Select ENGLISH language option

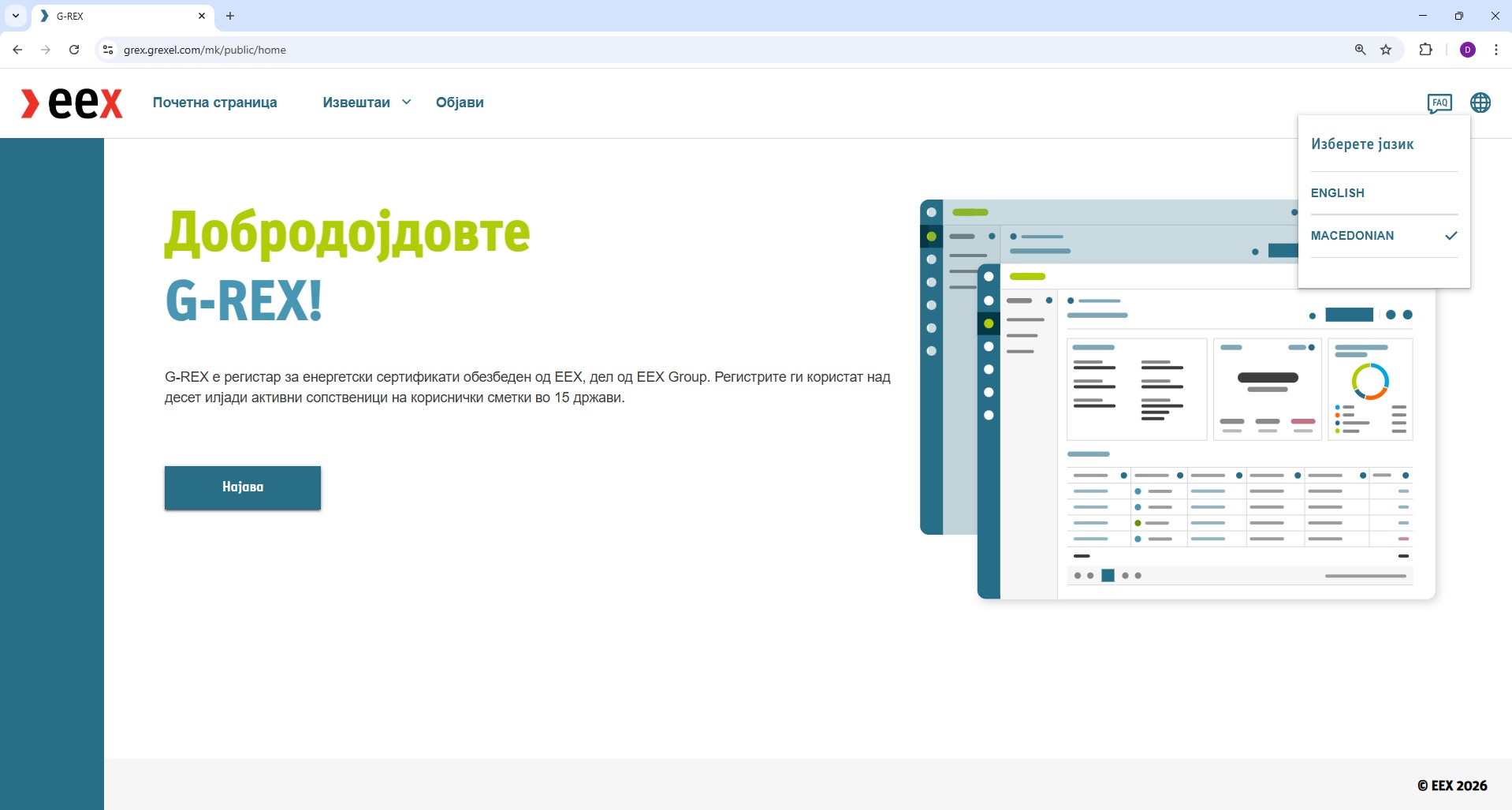(x=1337, y=193)
